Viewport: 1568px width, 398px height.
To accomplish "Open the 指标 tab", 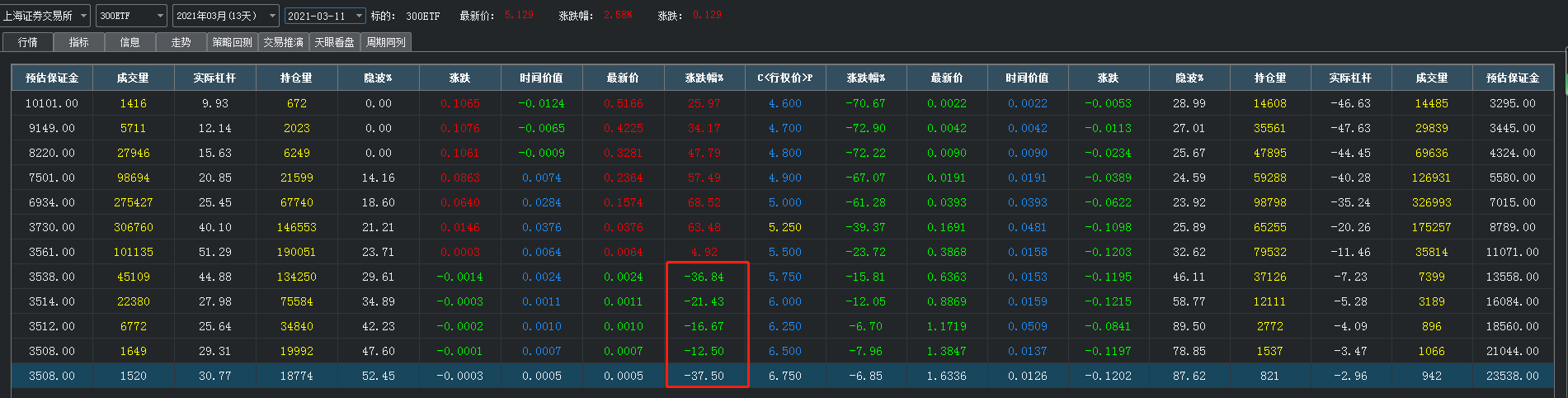I will [x=79, y=42].
